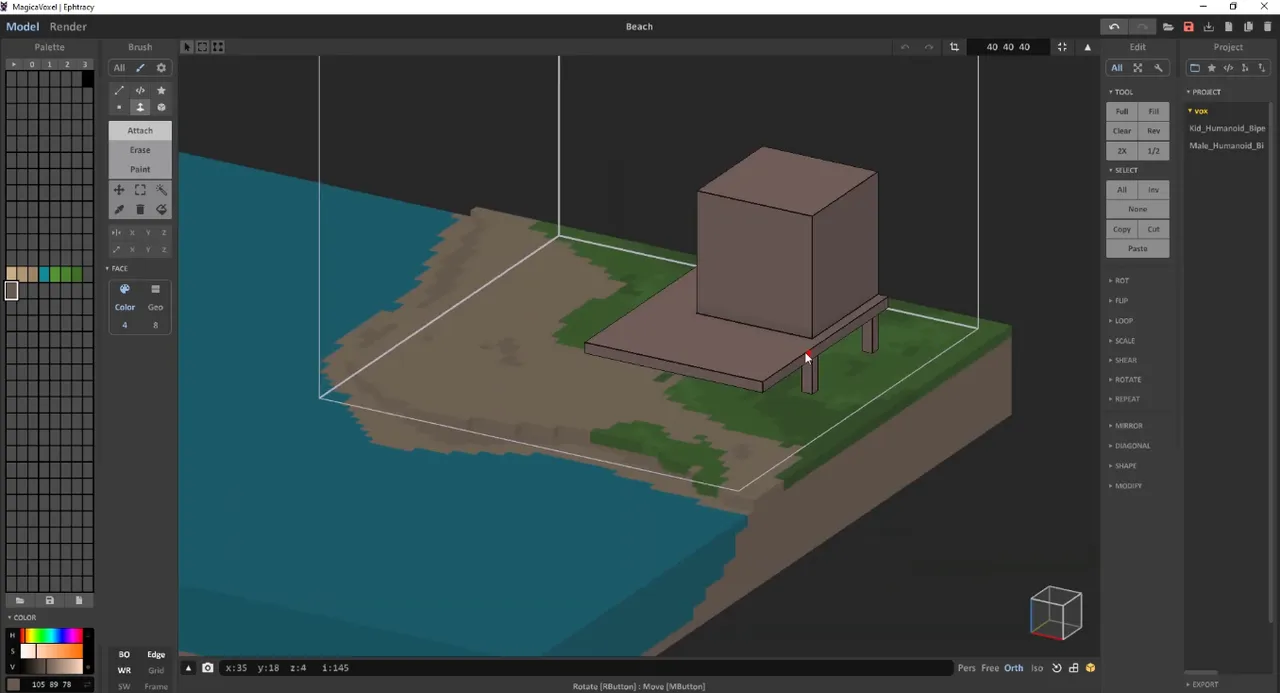1280x693 pixels.
Task: Select the face brush mode icon
Action: tap(140, 107)
